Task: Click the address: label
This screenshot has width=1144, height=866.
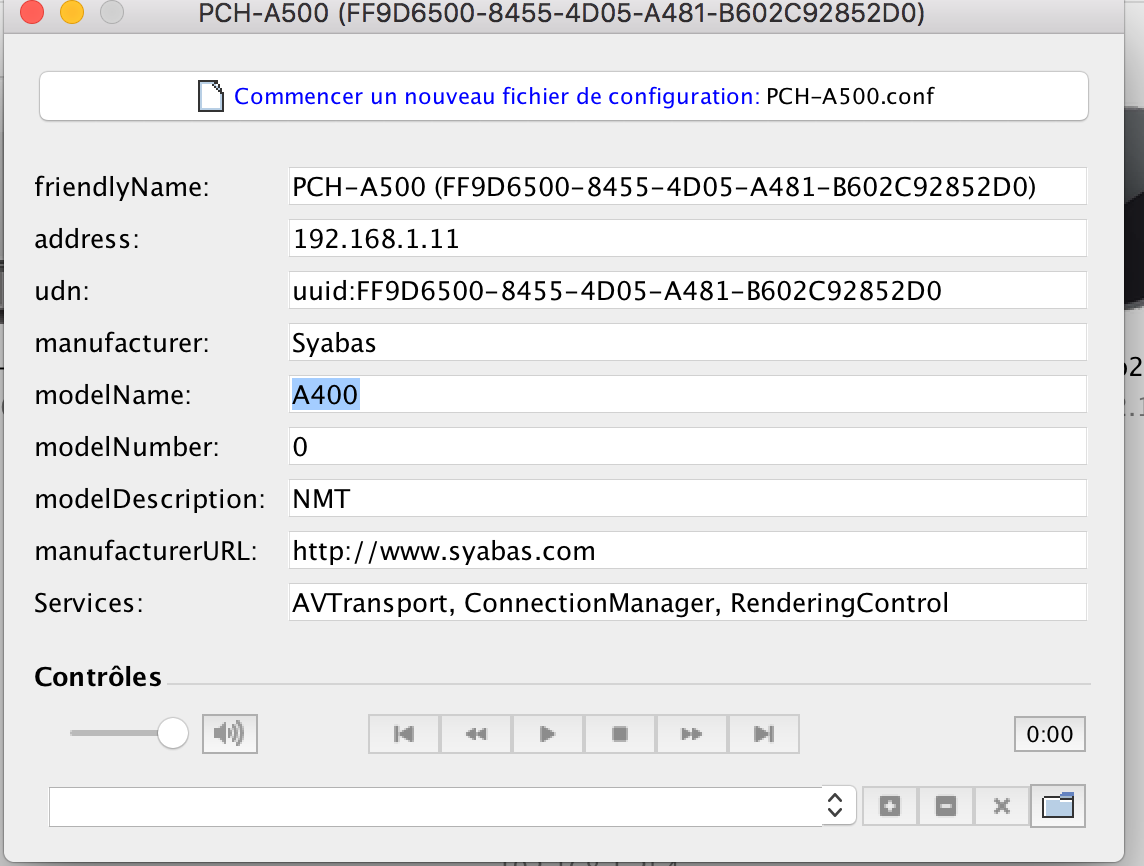Action: click(x=87, y=239)
